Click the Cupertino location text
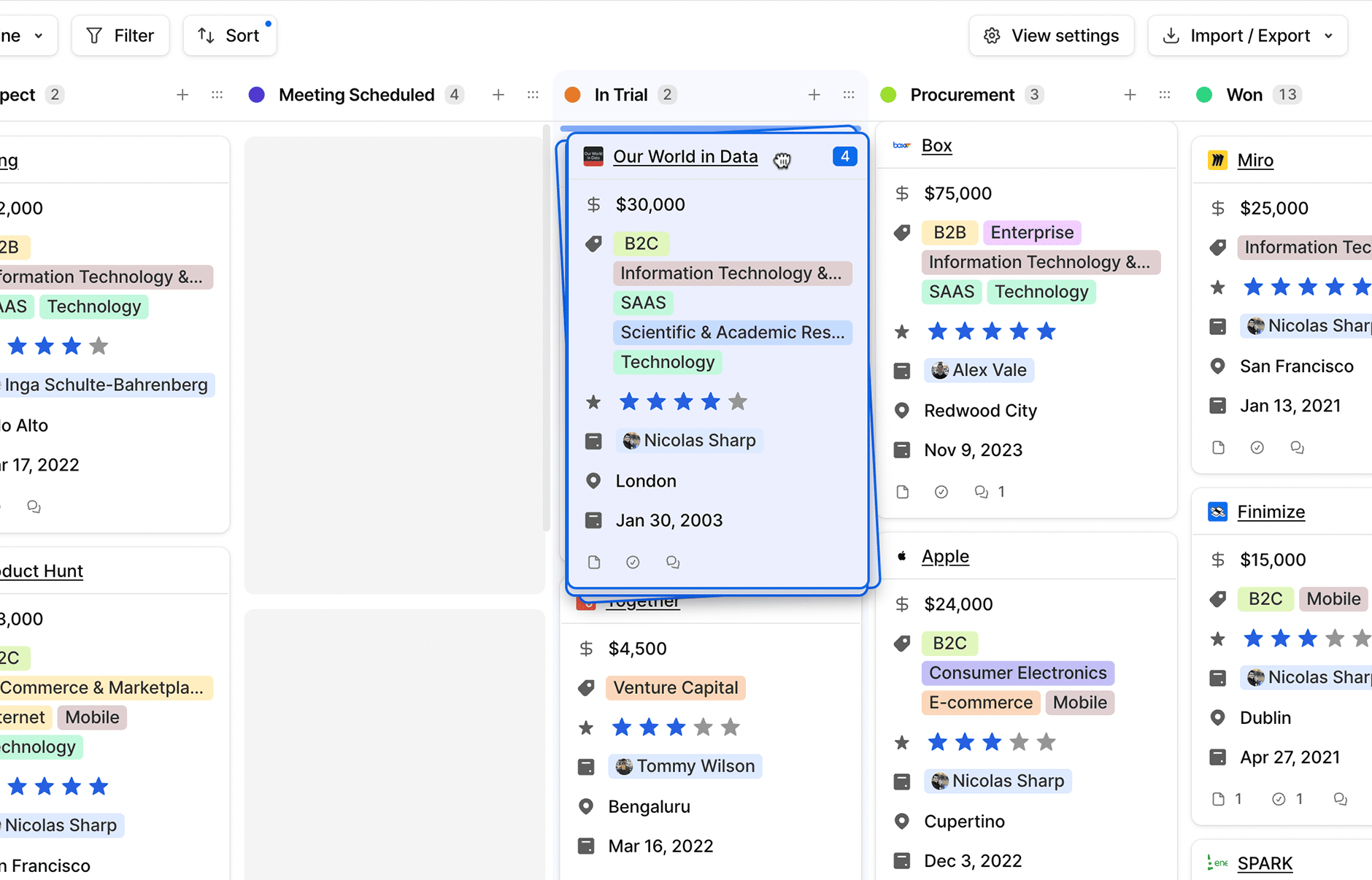The width and height of the screenshot is (1372, 880). 964,822
